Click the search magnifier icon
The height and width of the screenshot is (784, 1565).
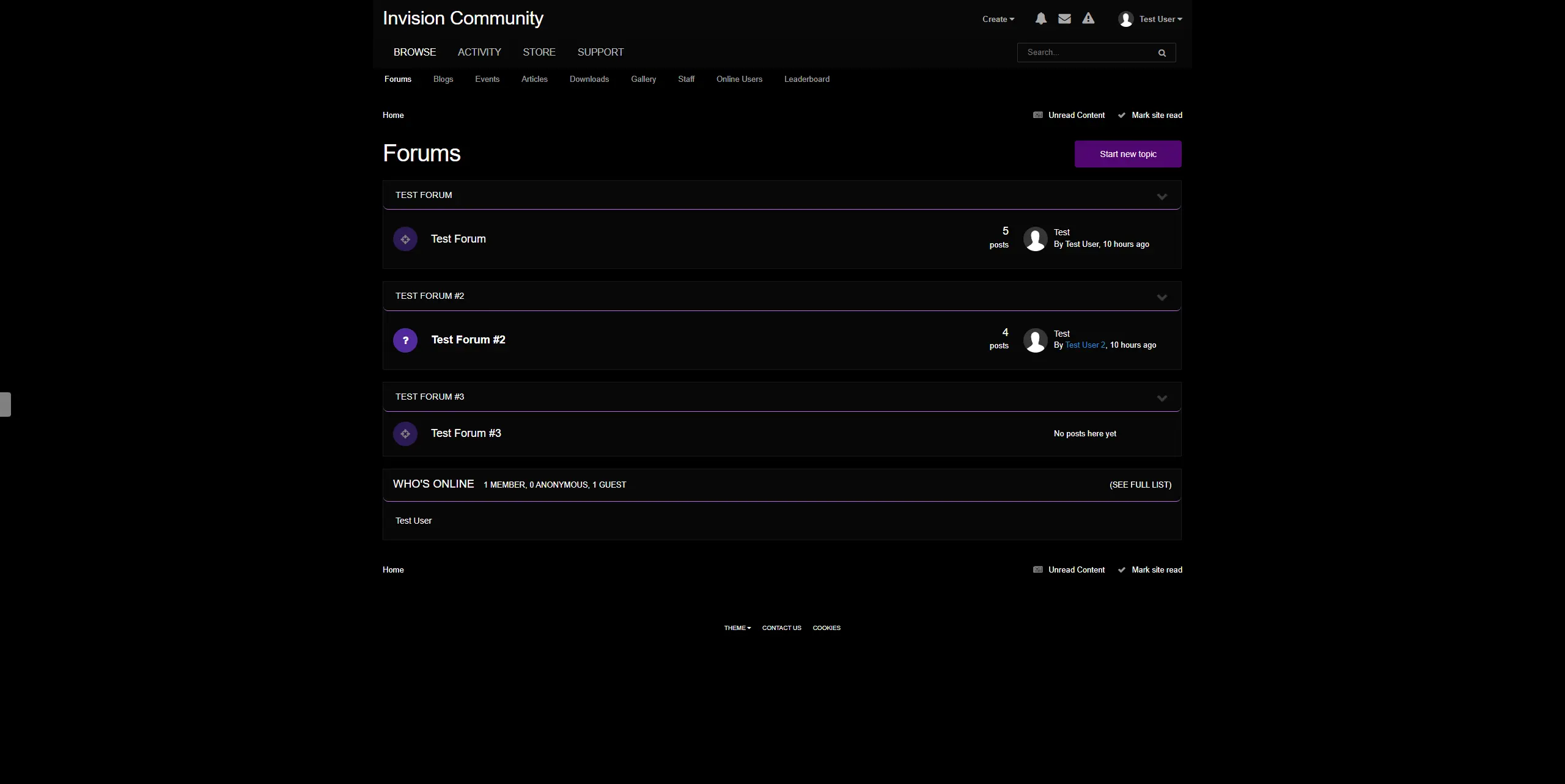1162,53
